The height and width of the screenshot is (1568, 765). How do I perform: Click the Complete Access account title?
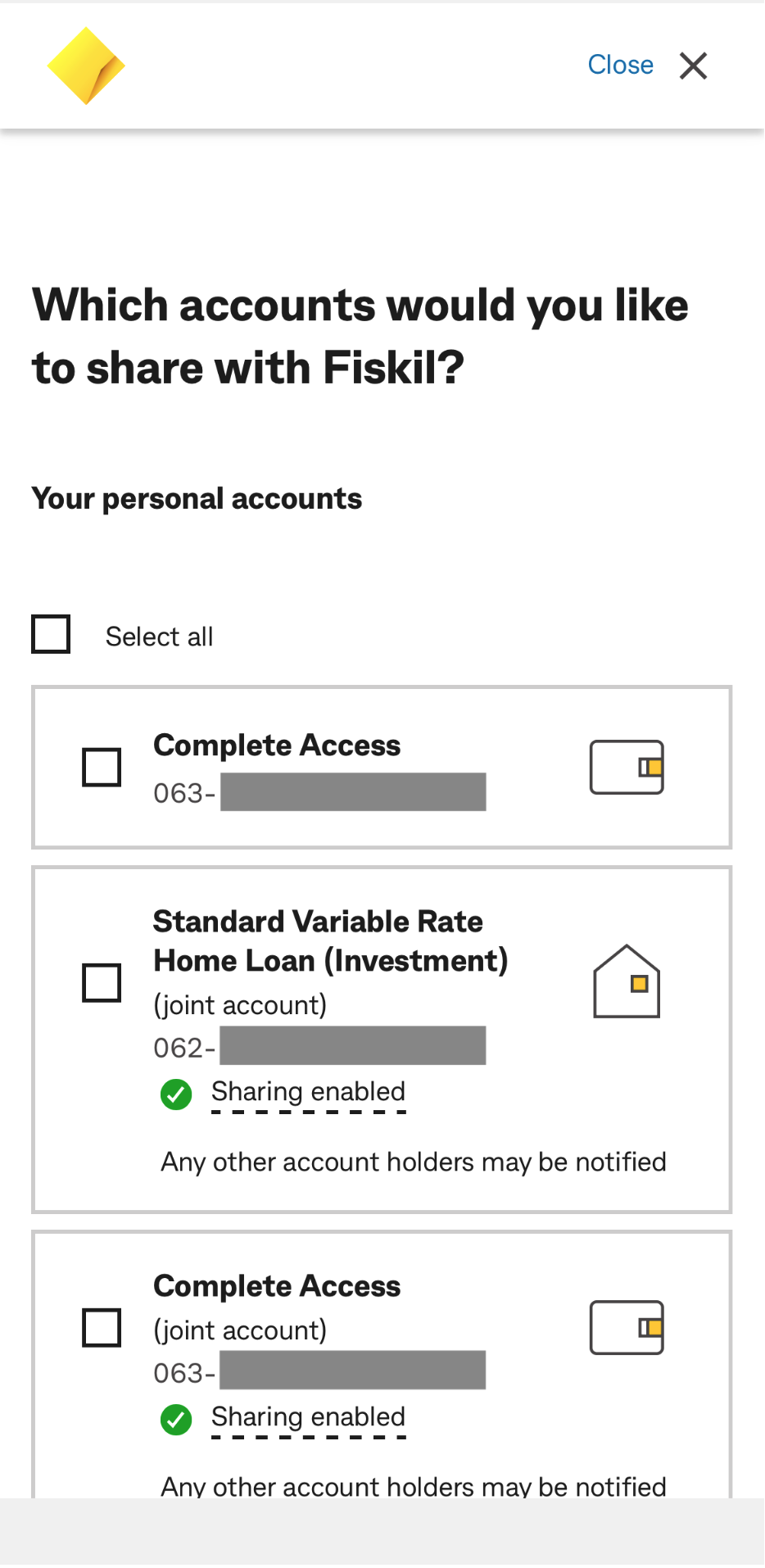277,745
